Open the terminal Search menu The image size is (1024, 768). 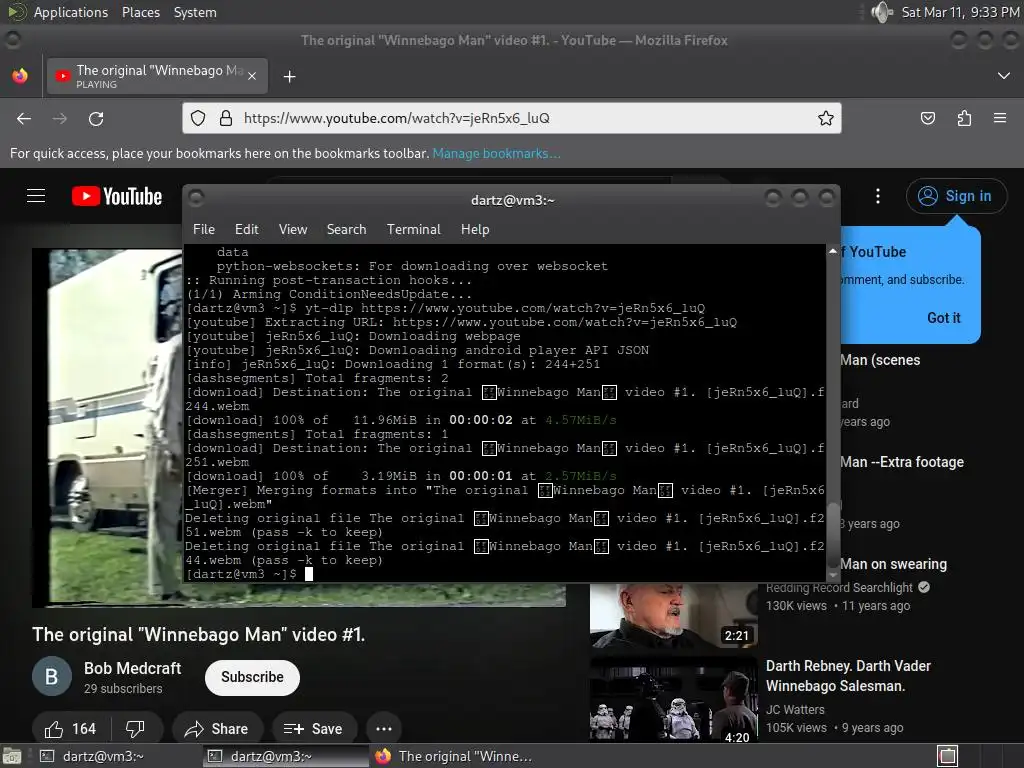point(346,229)
